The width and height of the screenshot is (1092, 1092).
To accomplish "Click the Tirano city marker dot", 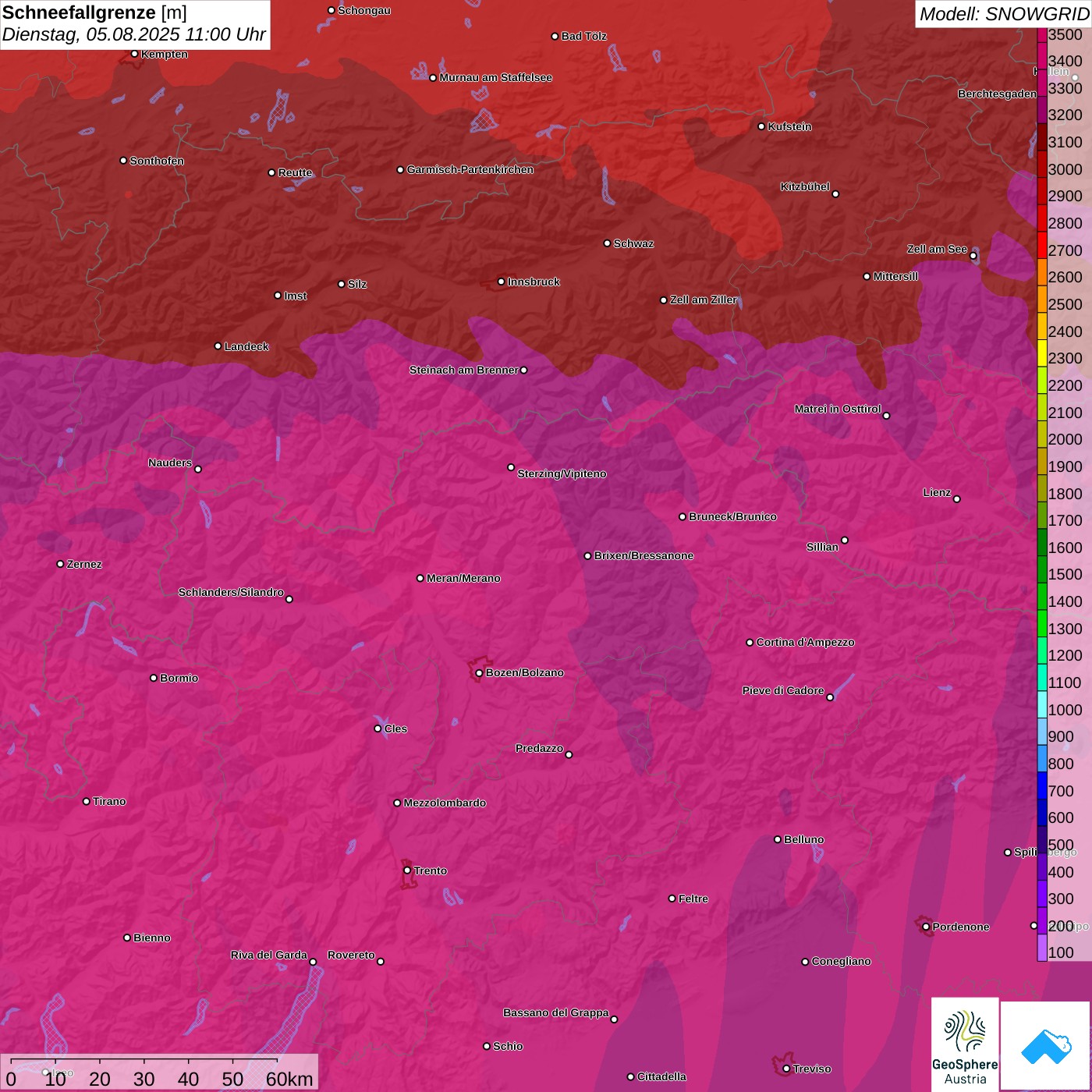I will pos(87,801).
